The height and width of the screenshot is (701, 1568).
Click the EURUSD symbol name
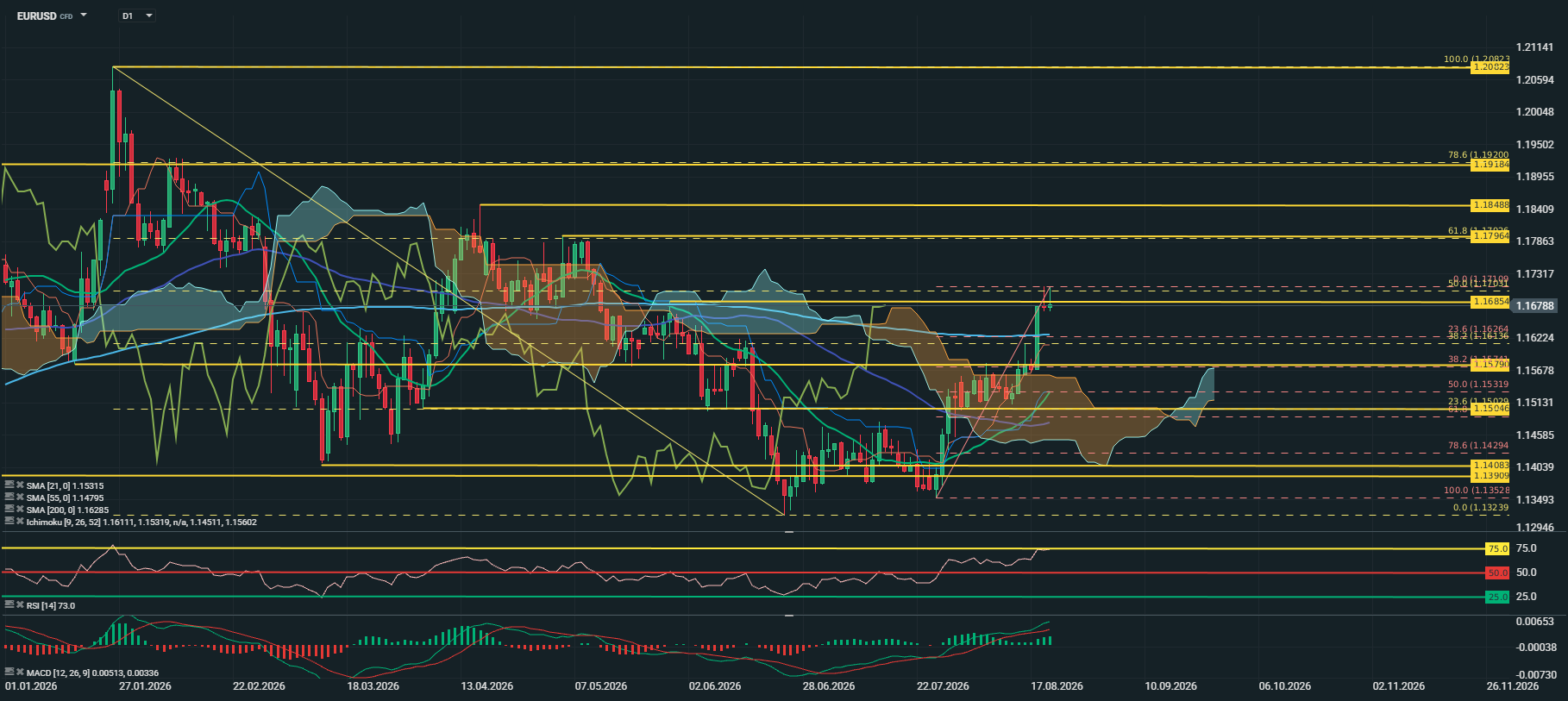[36, 16]
